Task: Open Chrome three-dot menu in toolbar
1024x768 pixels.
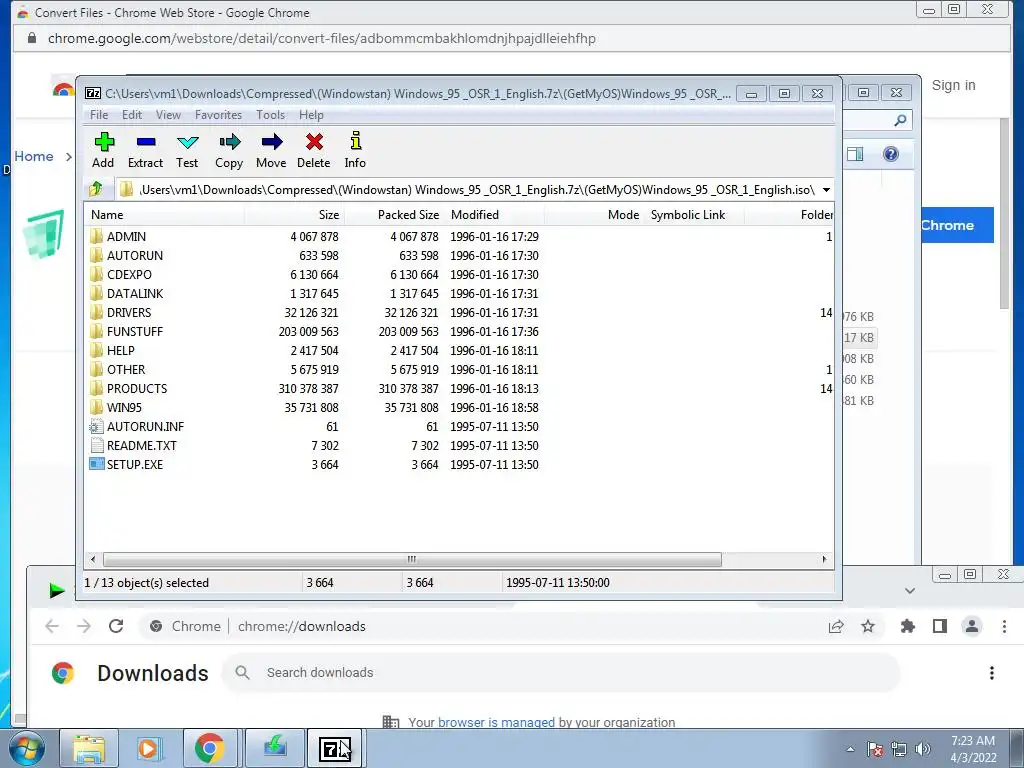Action: (1004, 626)
